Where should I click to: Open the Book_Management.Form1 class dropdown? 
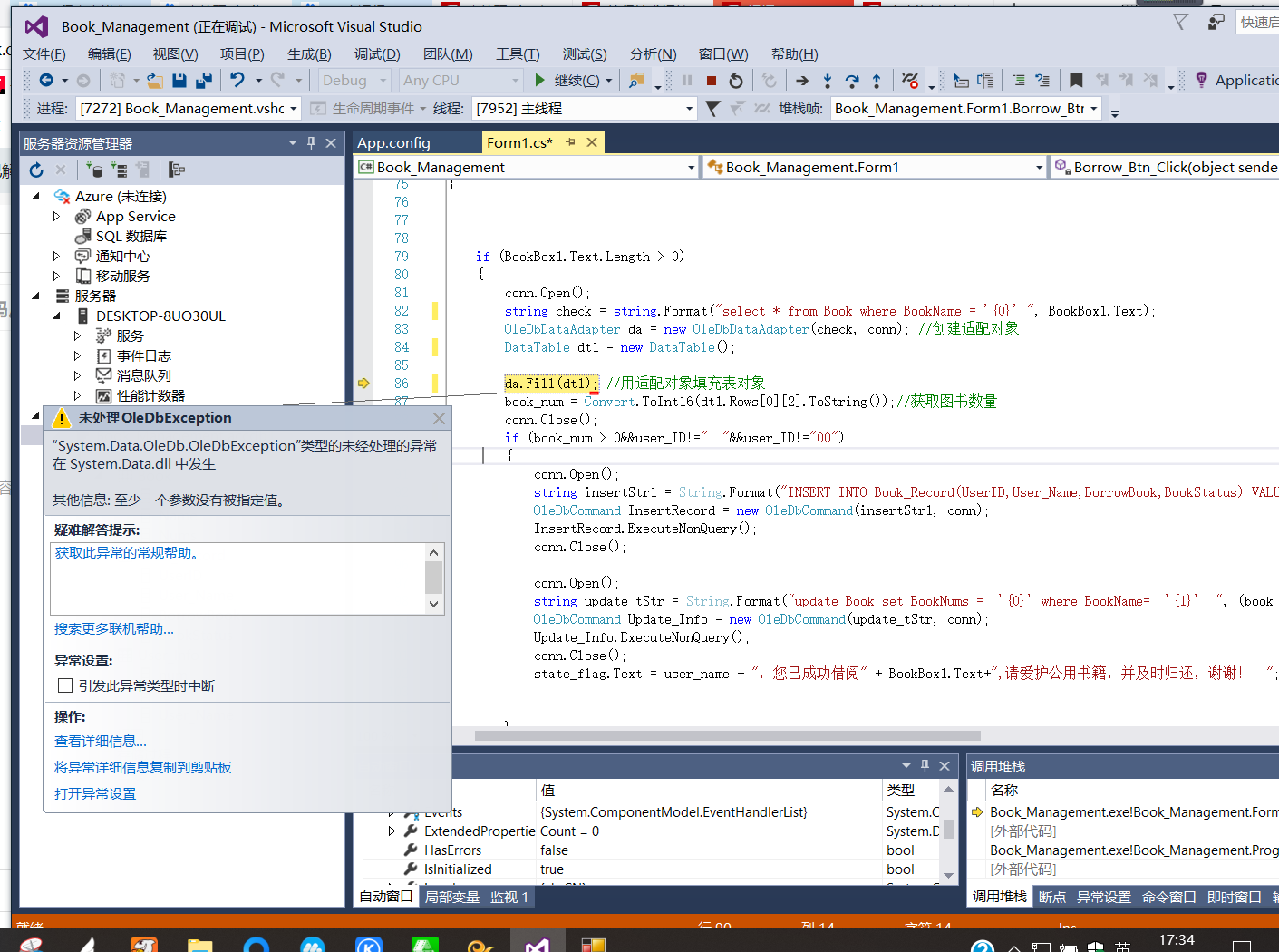pyautogui.click(x=1039, y=168)
